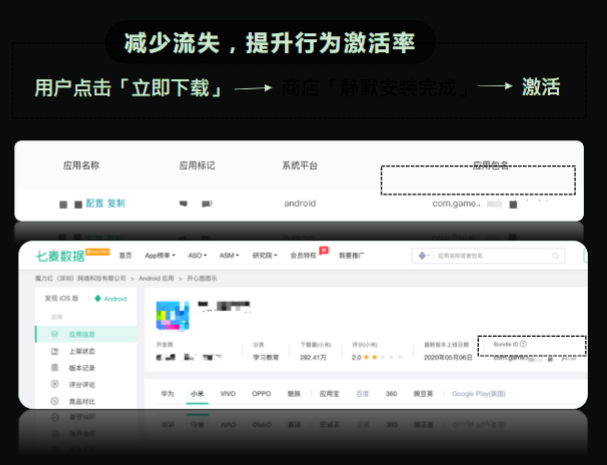Click the Bundle ID label
The image size is (607, 465).
click(x=506, y=344)
